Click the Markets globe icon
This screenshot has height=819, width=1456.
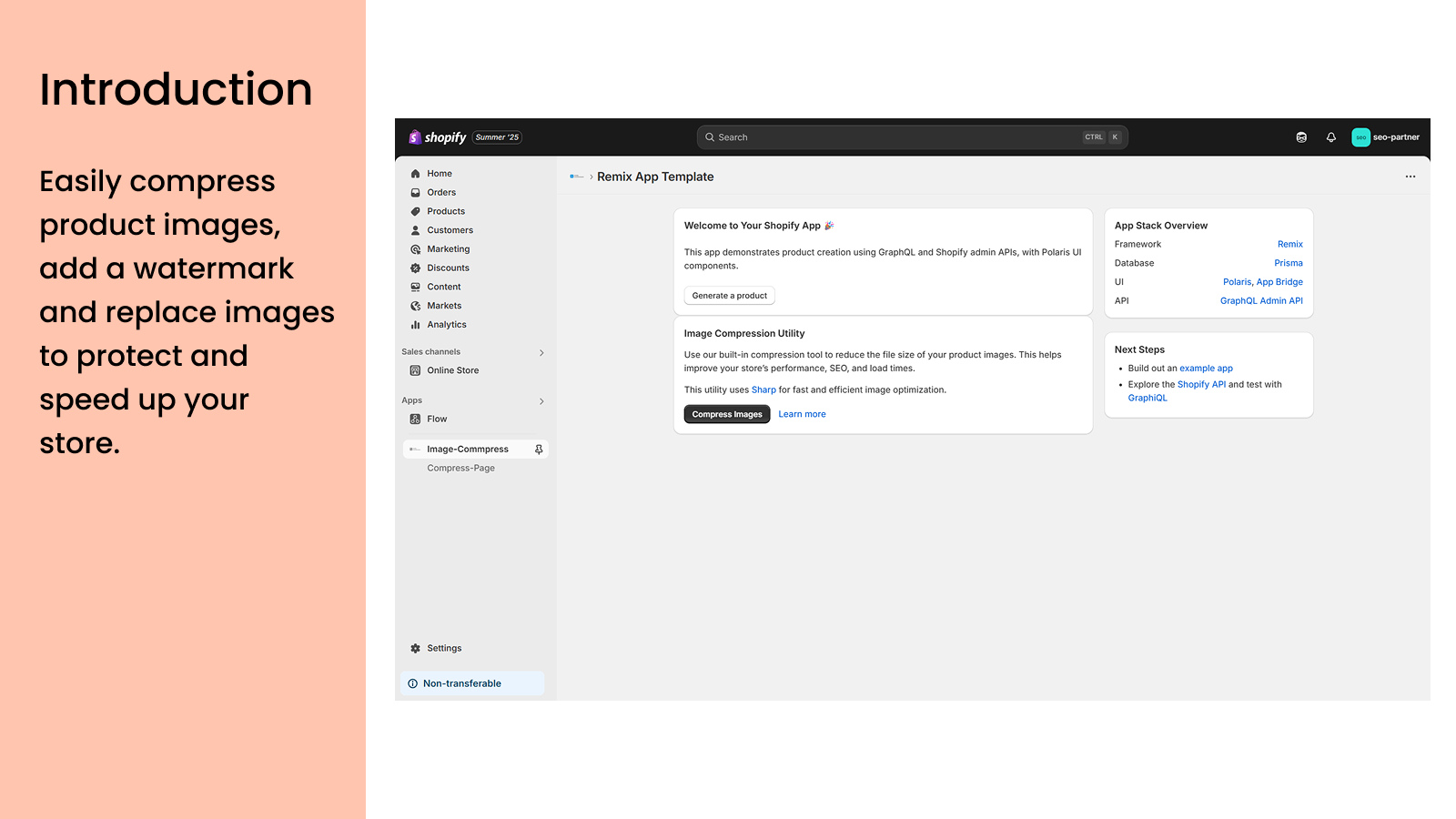pyautogui.click(x=415, y=306)
